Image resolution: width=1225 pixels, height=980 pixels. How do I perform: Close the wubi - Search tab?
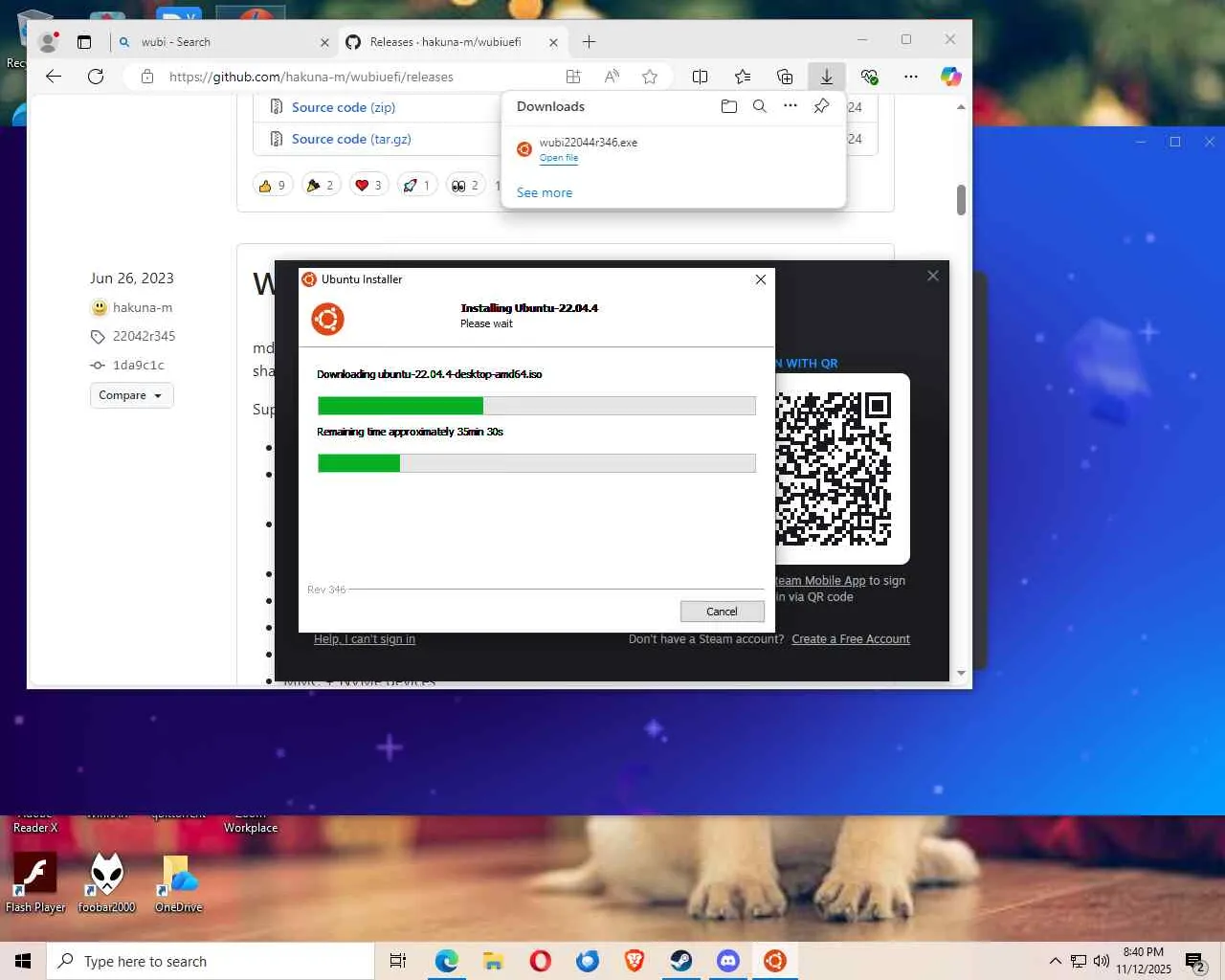coord(324,42)
